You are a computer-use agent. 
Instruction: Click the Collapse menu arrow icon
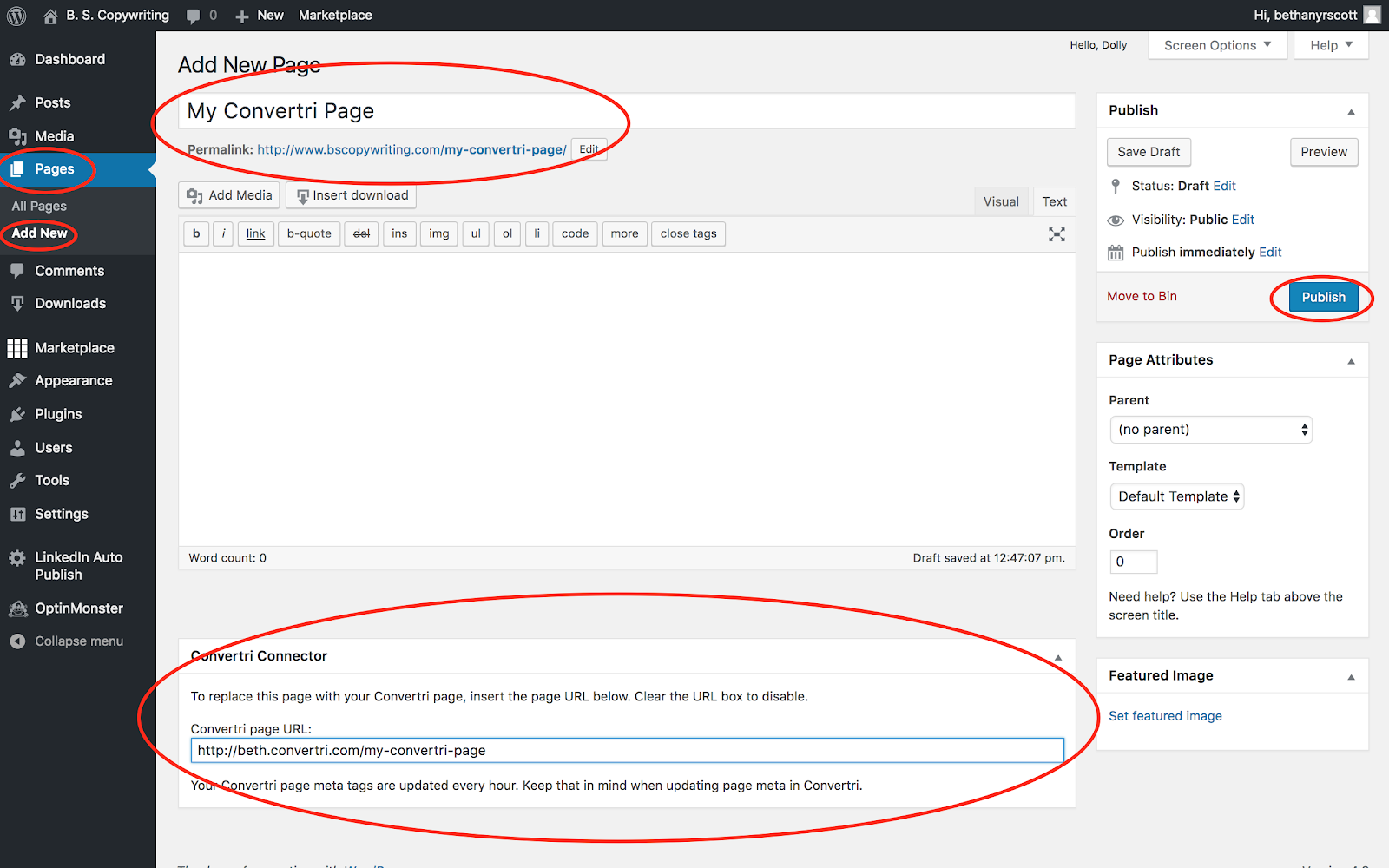click(17, 641)
